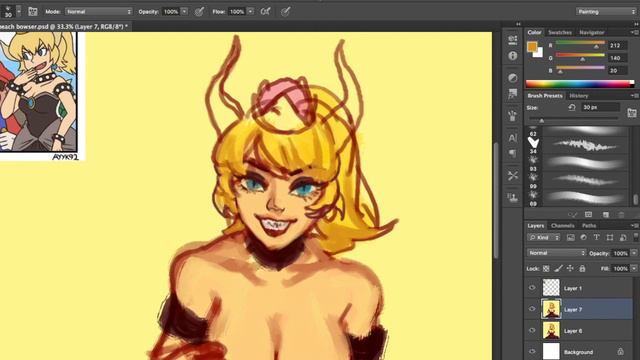Filter for shape layers icon
640x360 pixels.
pyautogui.click(x=610, y=238)
